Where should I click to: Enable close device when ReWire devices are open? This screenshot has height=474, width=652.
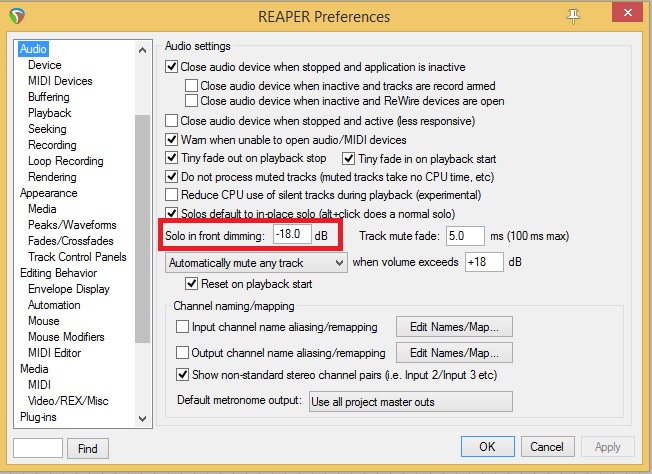pos(191,101)
